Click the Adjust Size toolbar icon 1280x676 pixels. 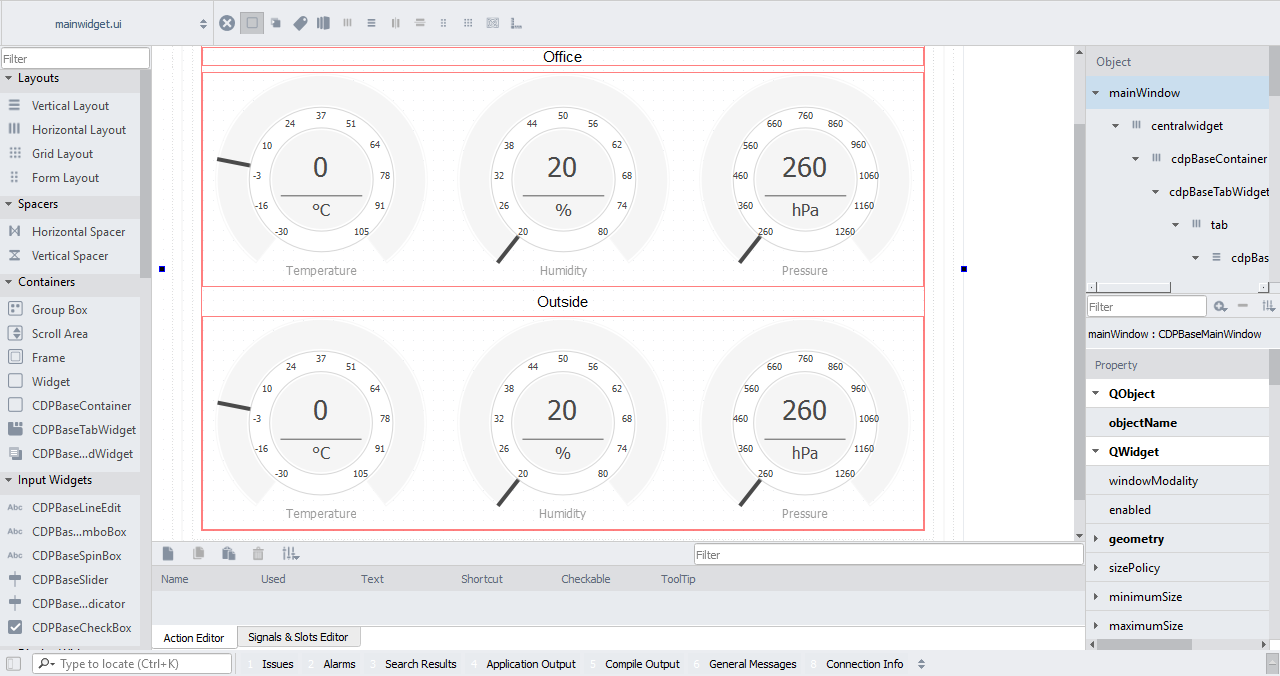point(517,23)
